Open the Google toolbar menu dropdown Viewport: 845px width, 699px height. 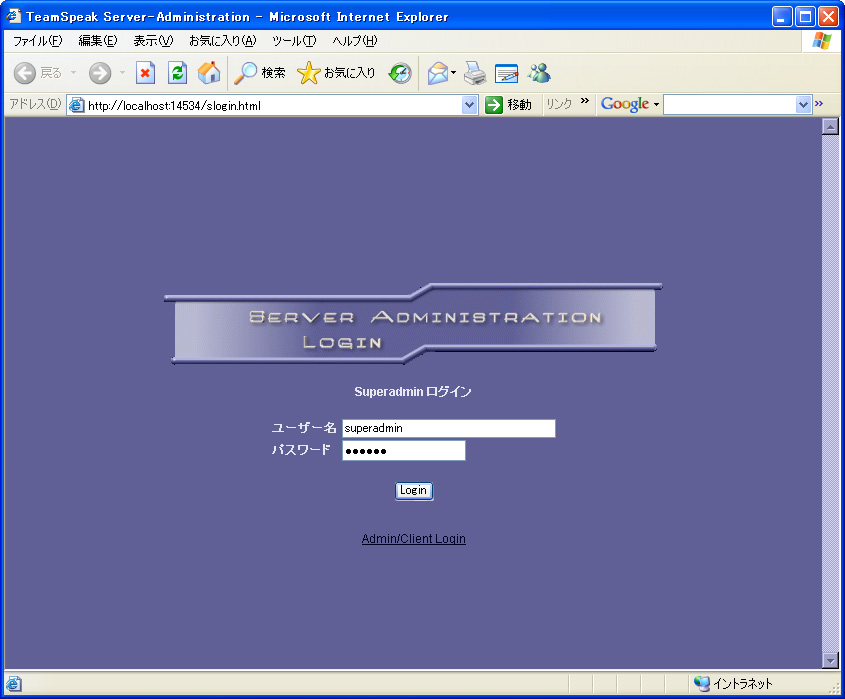[x=656, y=105]
